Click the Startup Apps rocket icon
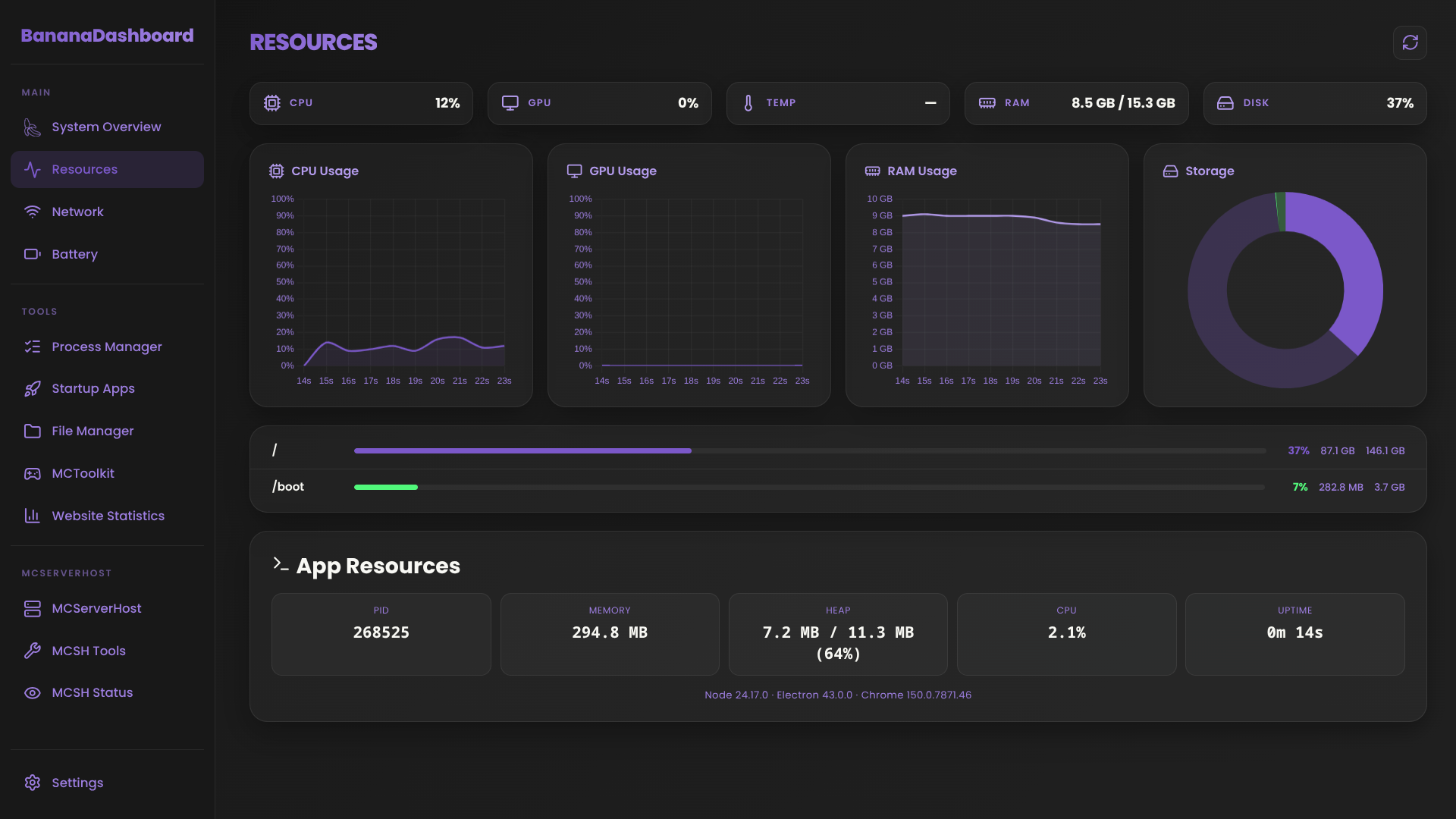1456x819 pixels. click(32, 389)
